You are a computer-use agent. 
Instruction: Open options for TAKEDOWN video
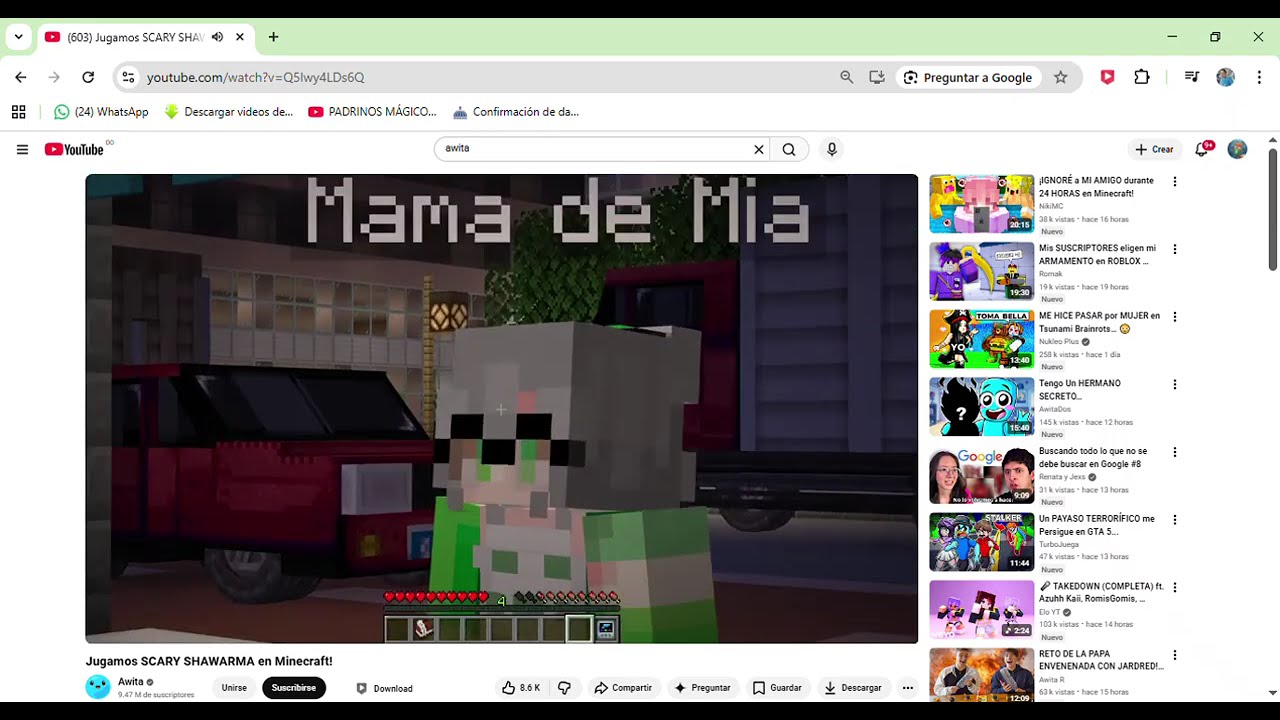pos(1175,587)
